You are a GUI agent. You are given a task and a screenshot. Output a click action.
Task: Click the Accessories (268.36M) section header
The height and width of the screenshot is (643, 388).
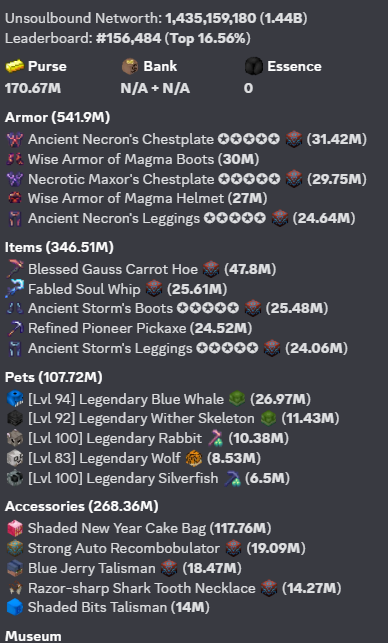click(82, 506)
